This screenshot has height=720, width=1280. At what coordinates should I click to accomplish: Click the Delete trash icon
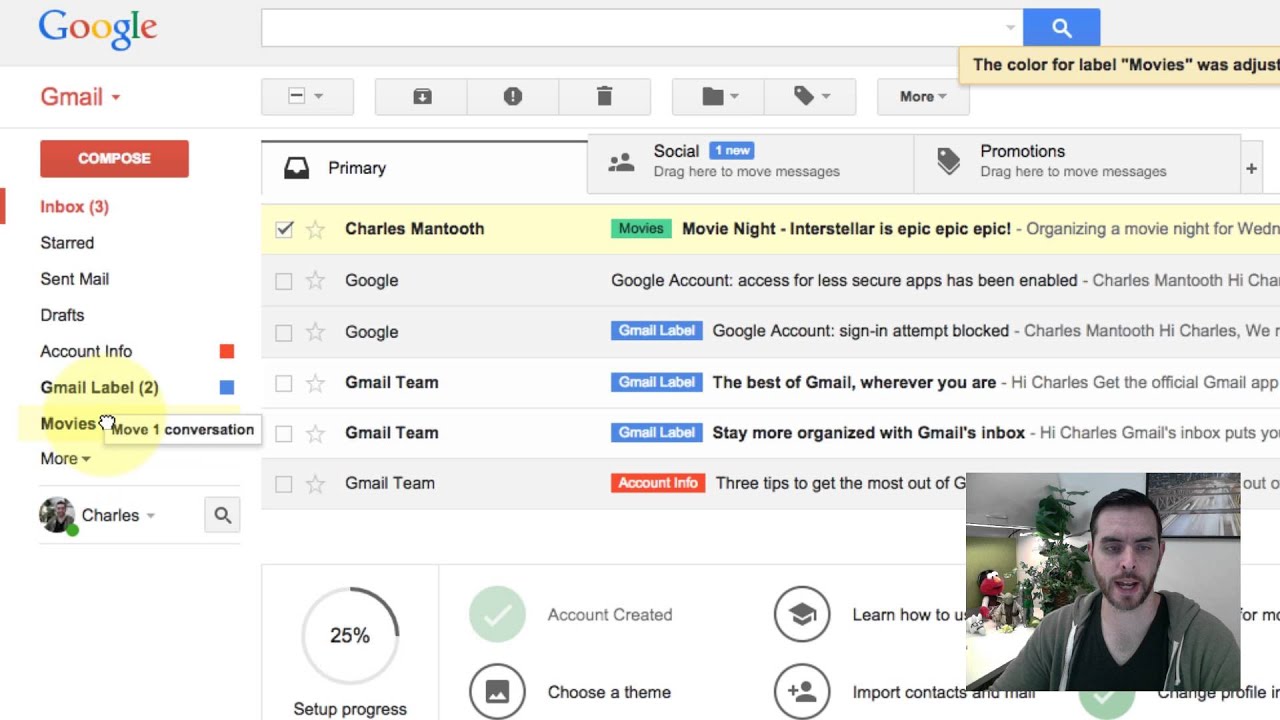point(604,96)
